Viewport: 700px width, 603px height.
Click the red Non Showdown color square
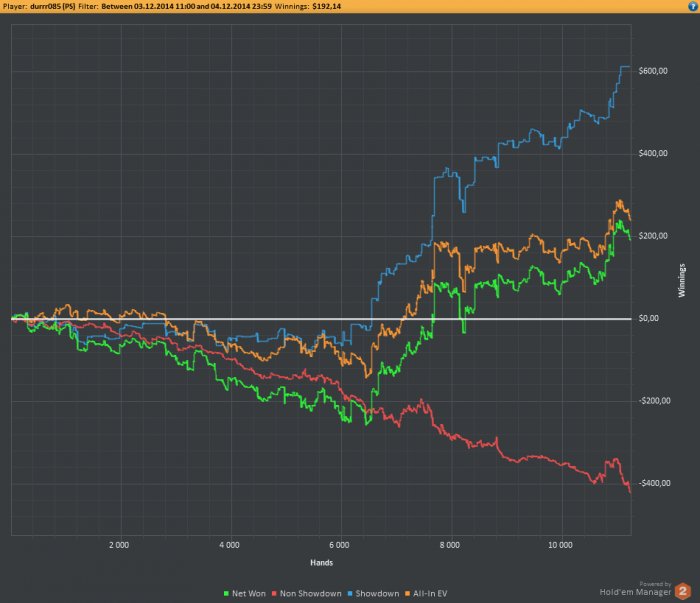coord(274,594)
